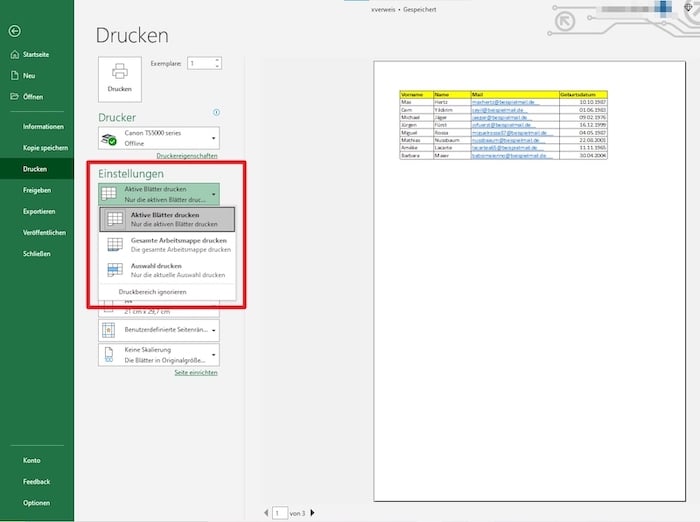Viewport: 700px width, 522px height.
Task: Select Aktive Blätter drucken option
Action: point(167,219)
